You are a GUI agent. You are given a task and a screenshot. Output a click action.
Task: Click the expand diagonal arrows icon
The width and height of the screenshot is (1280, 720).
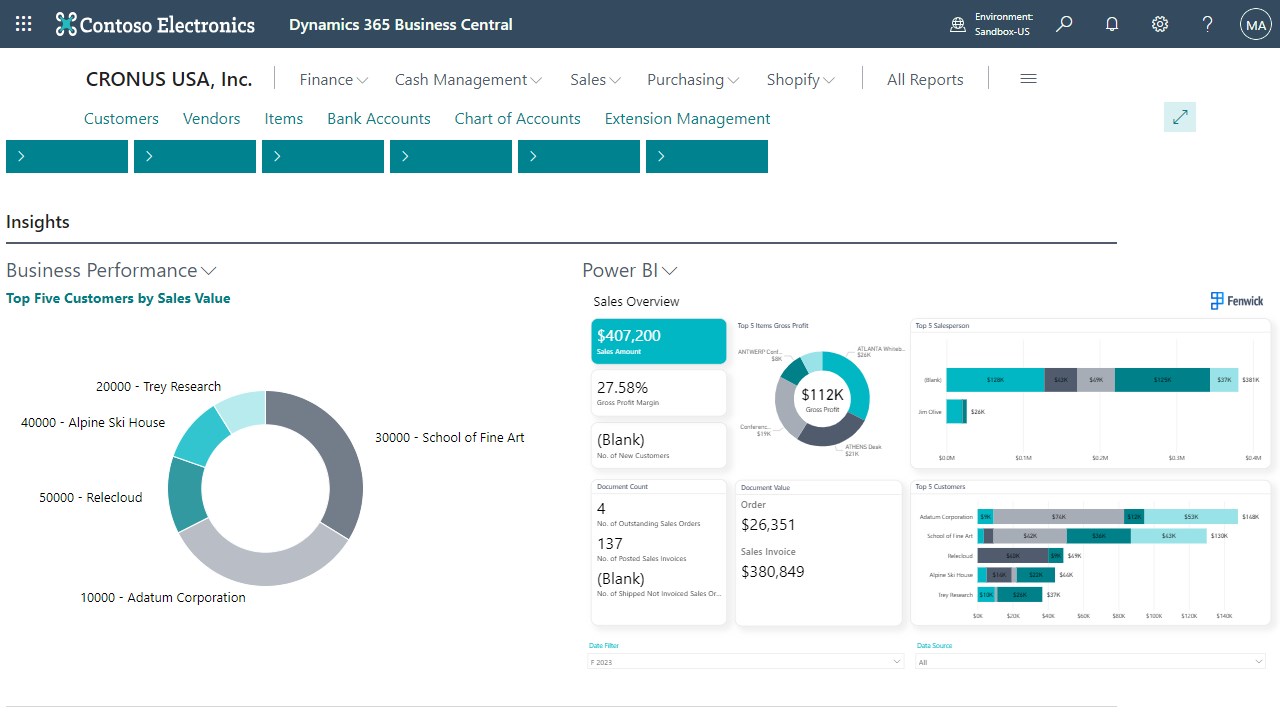click(x=1180, y=117)
